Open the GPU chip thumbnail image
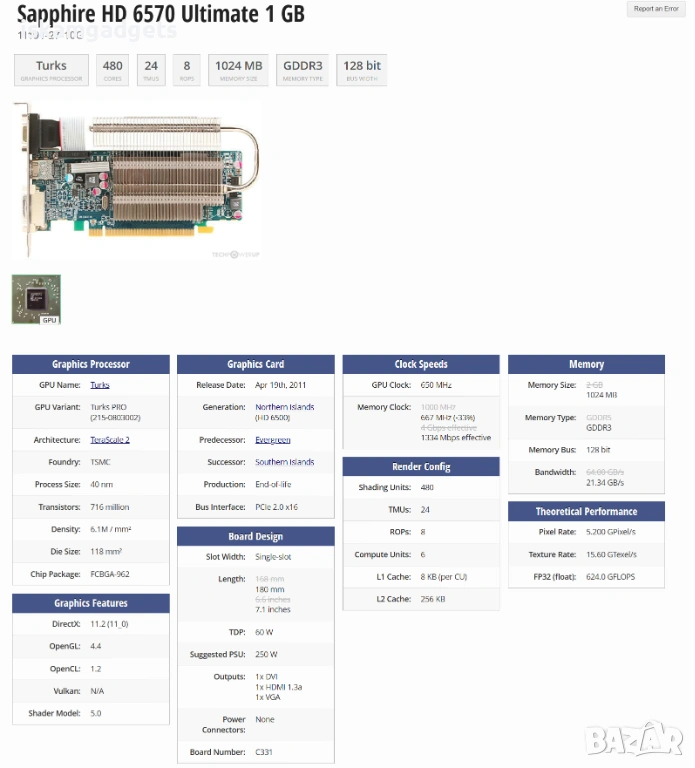695x768 pixels. tap(36, 299)
